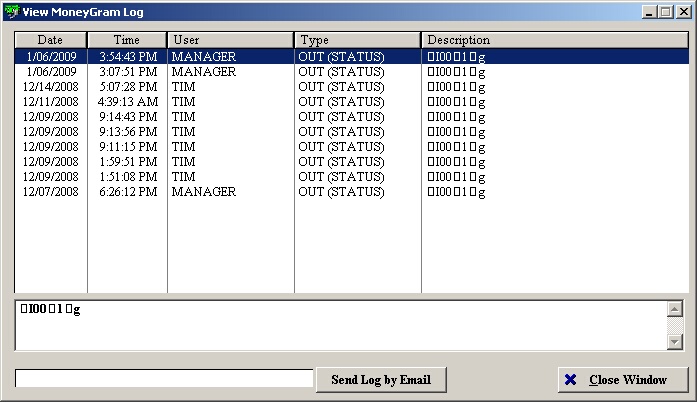This screenshot has height=402, width=697.
Task: Select the log row timed 9:14:43 PM
Action: point(352,117)
